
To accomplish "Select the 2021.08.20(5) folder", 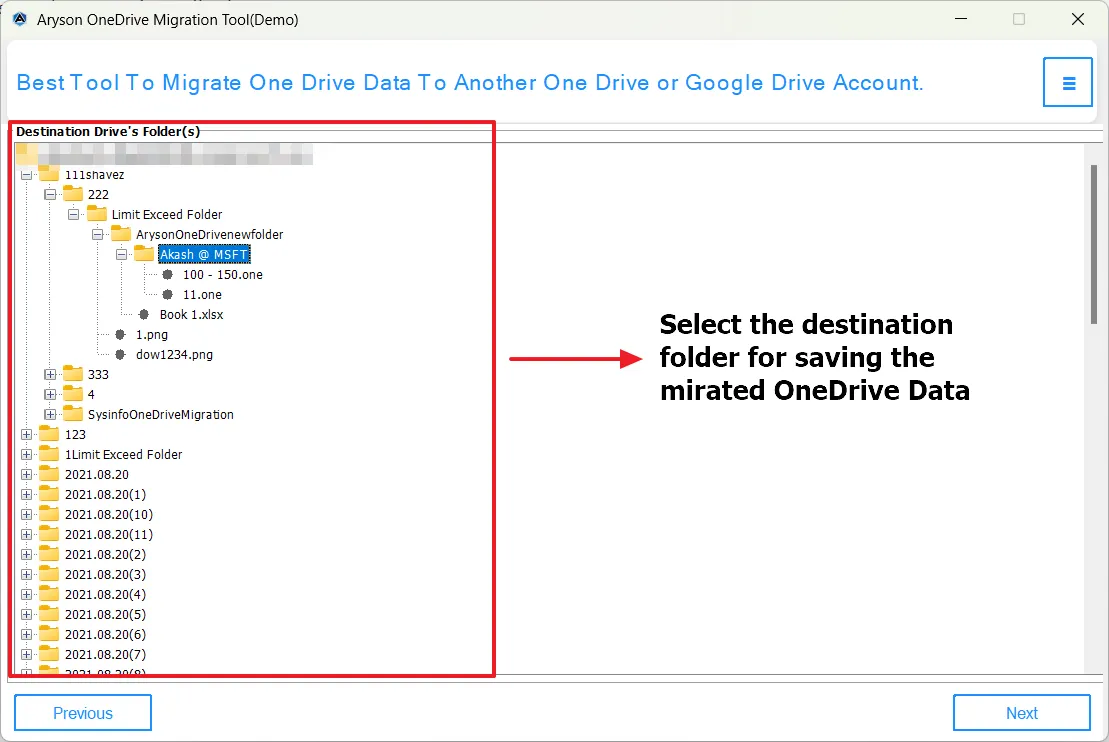I will point(105,614).
